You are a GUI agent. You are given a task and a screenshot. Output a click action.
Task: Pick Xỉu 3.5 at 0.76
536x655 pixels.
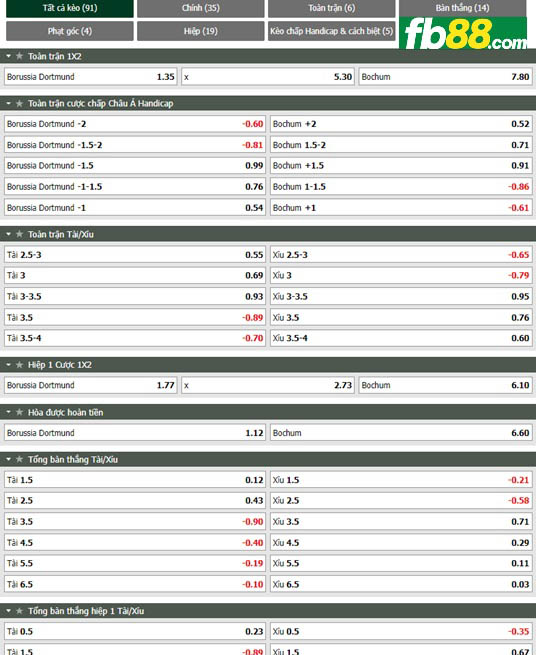[x=401, y=317]
